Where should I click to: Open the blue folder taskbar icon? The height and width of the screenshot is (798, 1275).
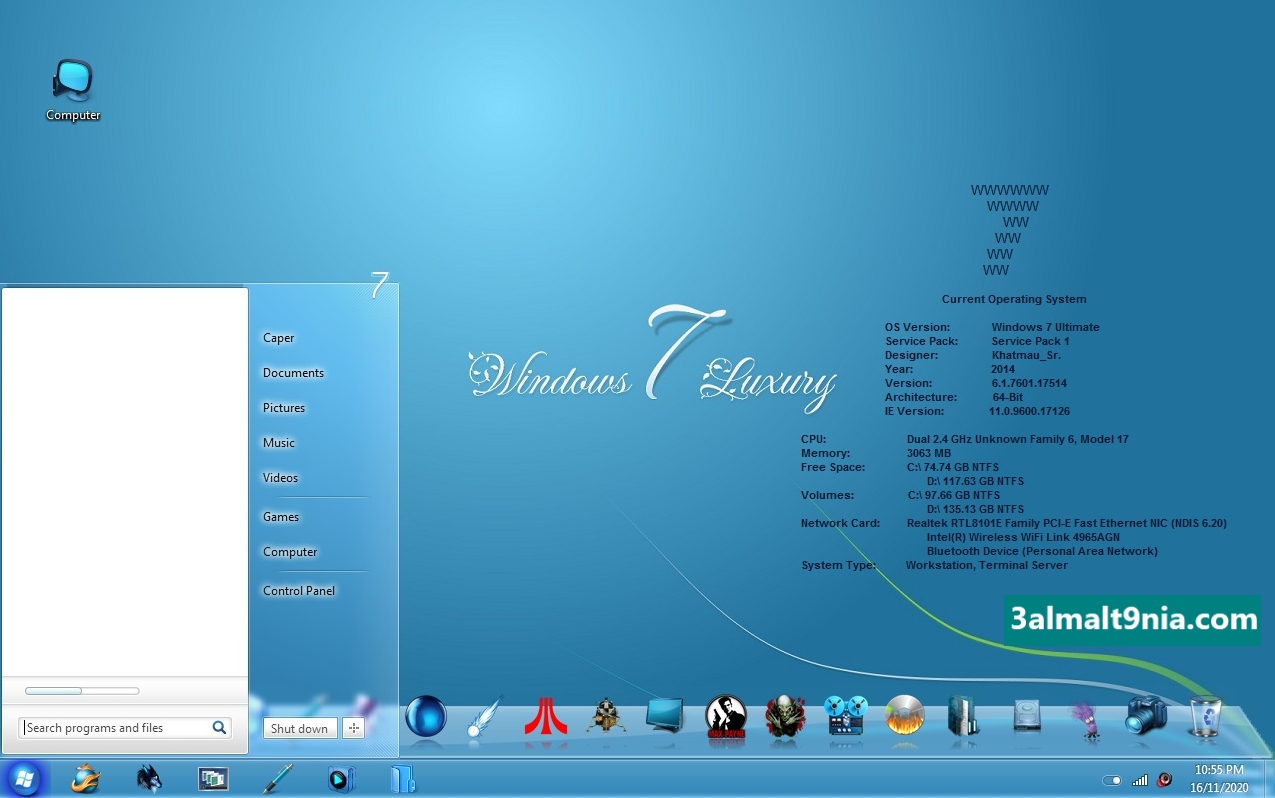pos(403,778)
